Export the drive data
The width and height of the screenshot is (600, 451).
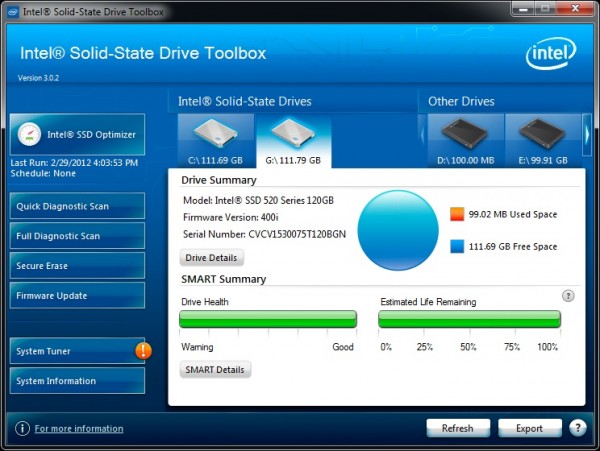pos(530,428)
